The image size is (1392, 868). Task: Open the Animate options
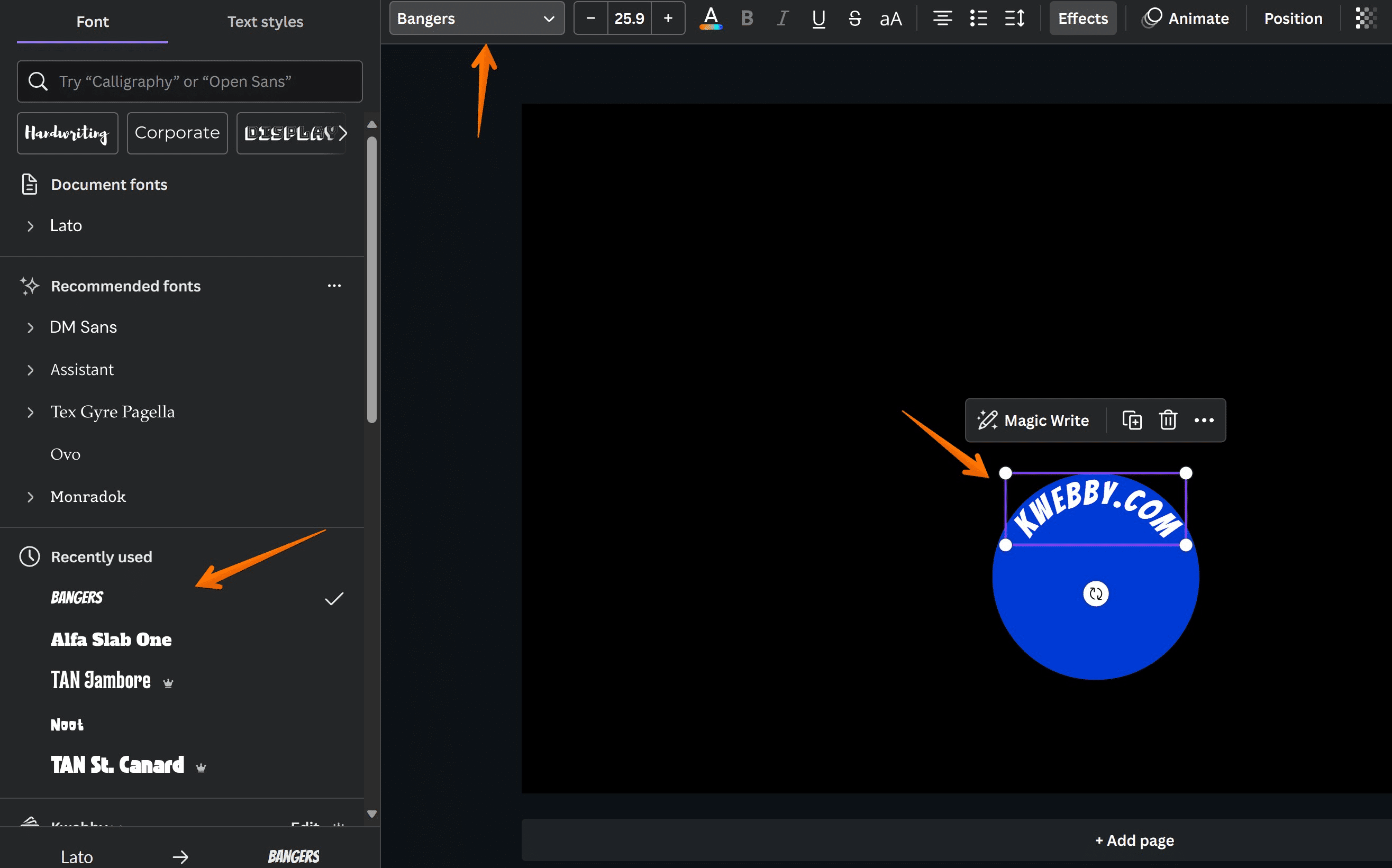(1186, 19)
